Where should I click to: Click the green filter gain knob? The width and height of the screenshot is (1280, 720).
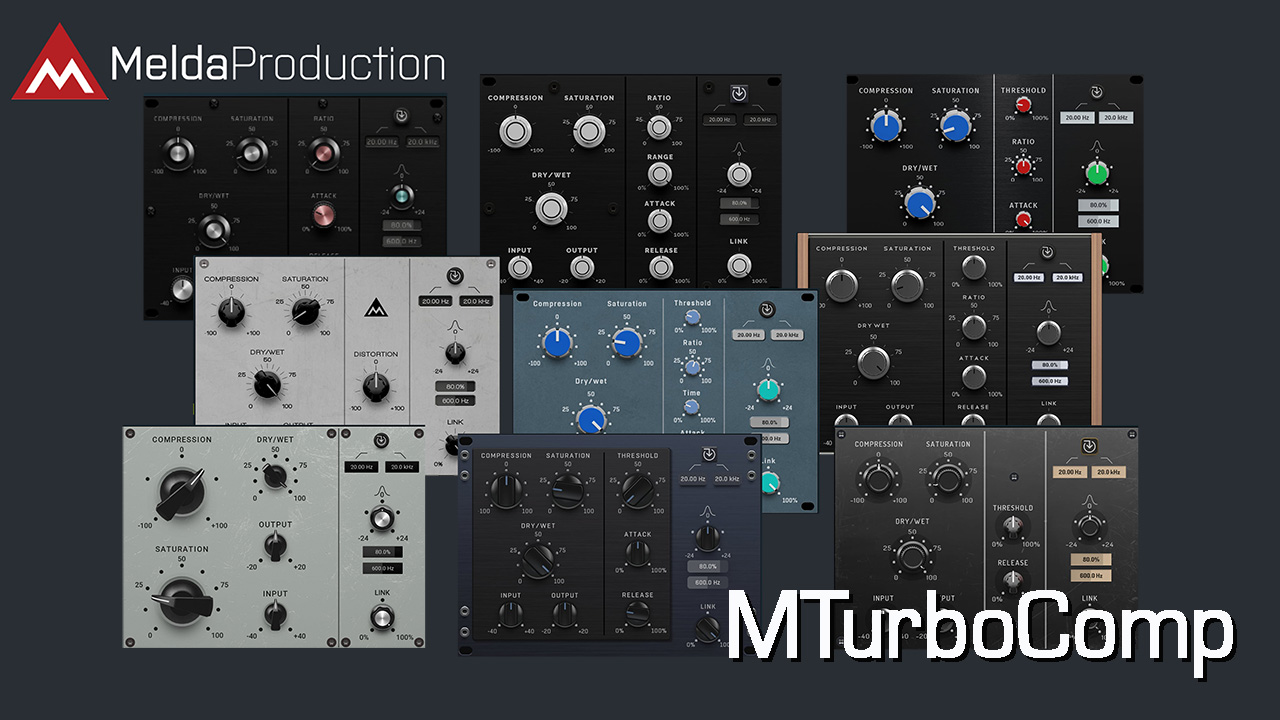tap(1097, 173)
